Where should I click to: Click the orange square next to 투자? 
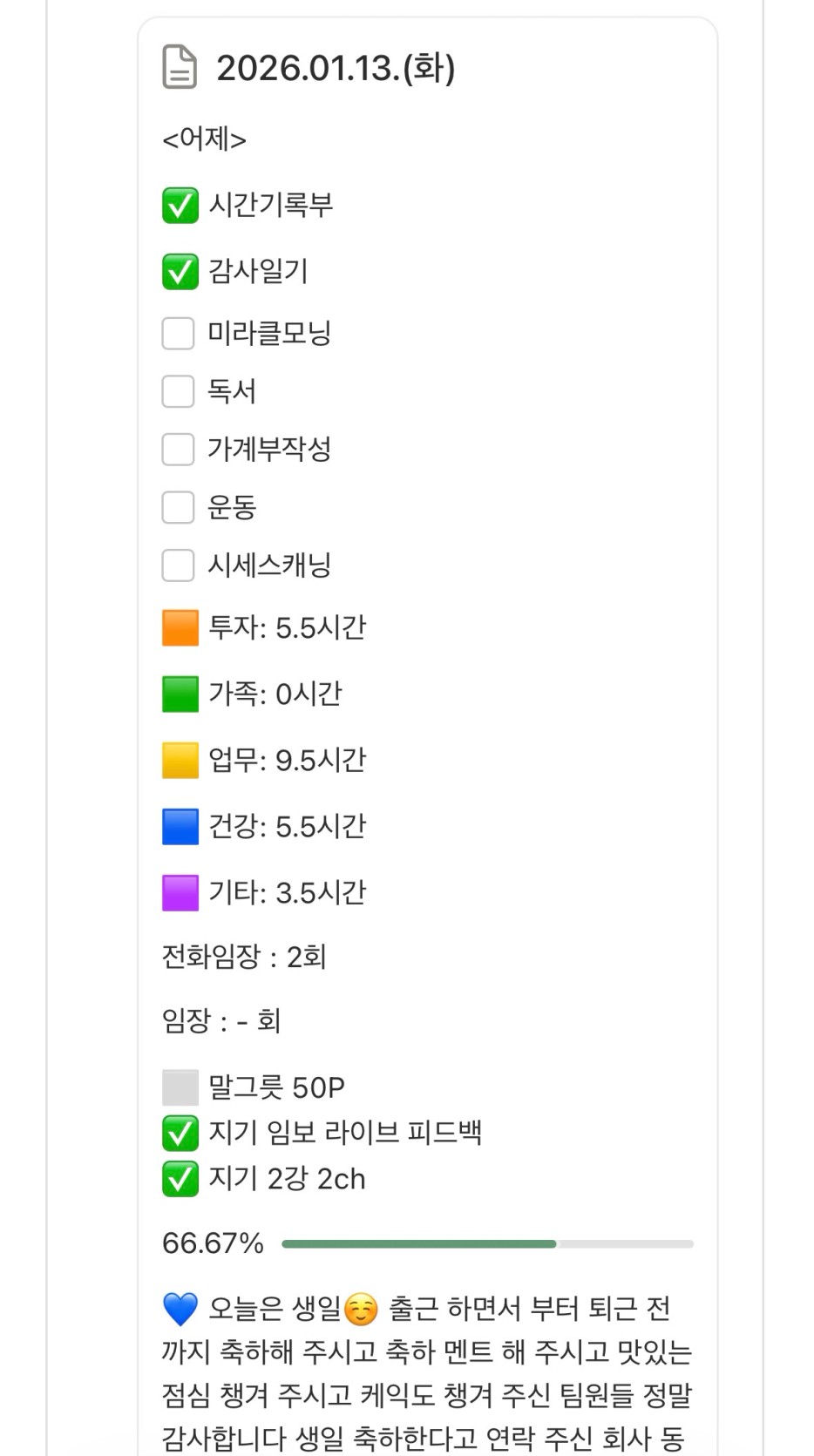click(180, 628)
